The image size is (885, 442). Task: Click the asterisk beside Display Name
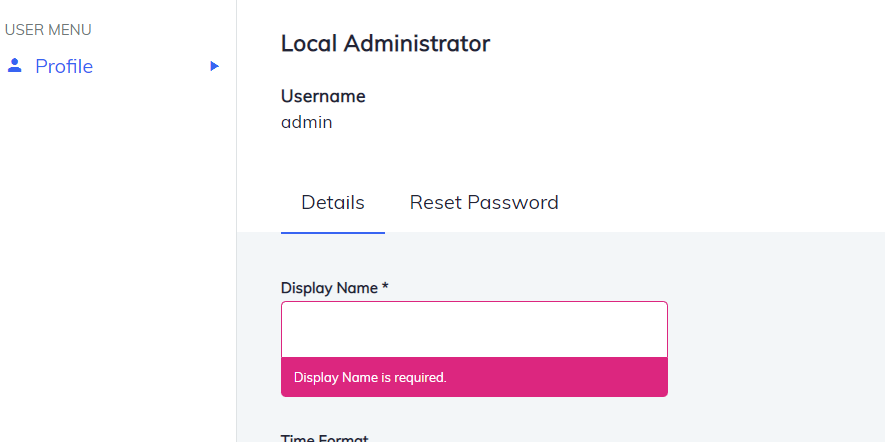(385, 287)
